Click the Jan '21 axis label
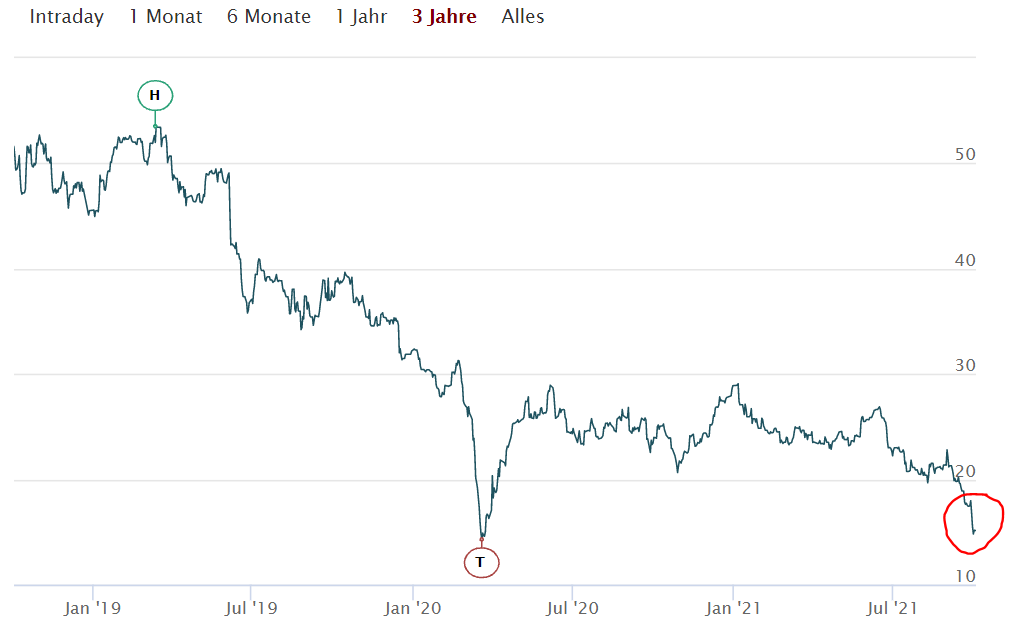The width and height of the screenshot is (1009, 642). [x=734, y=607]
